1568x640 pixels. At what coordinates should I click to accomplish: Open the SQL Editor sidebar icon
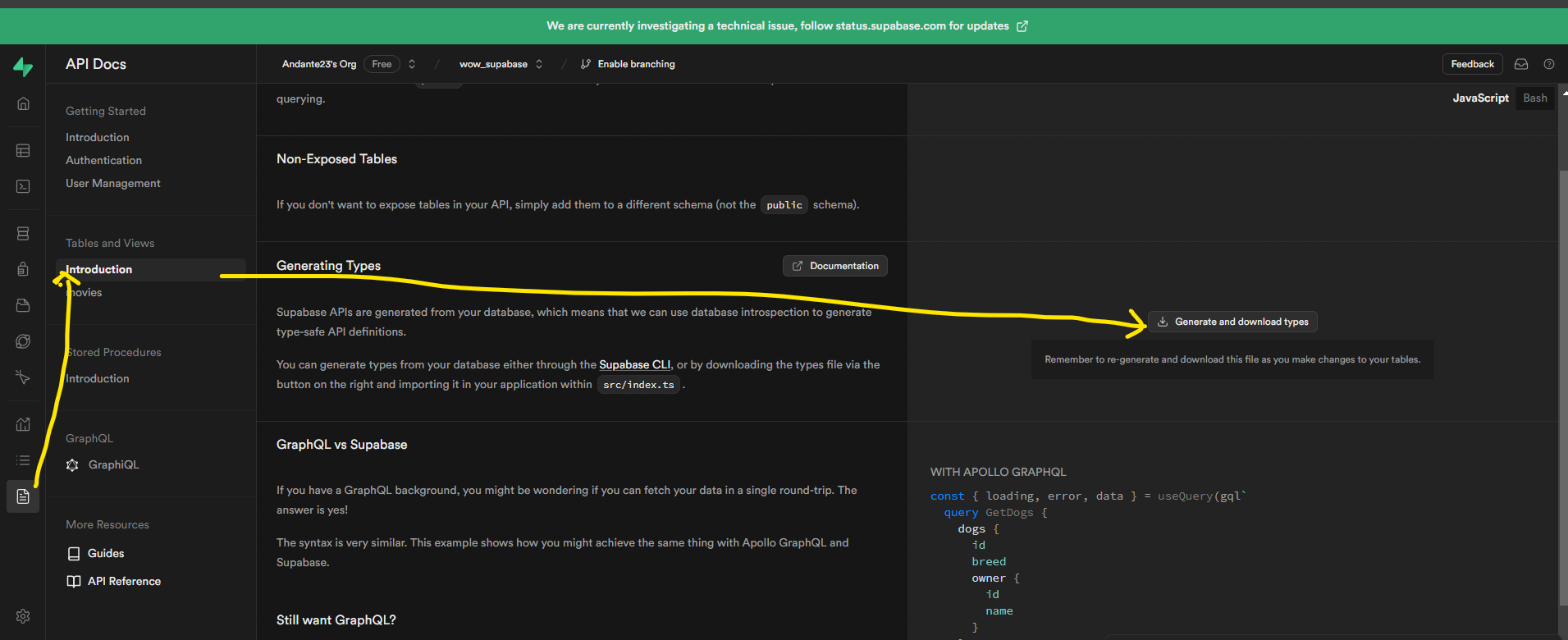click(x=23, y=186)
